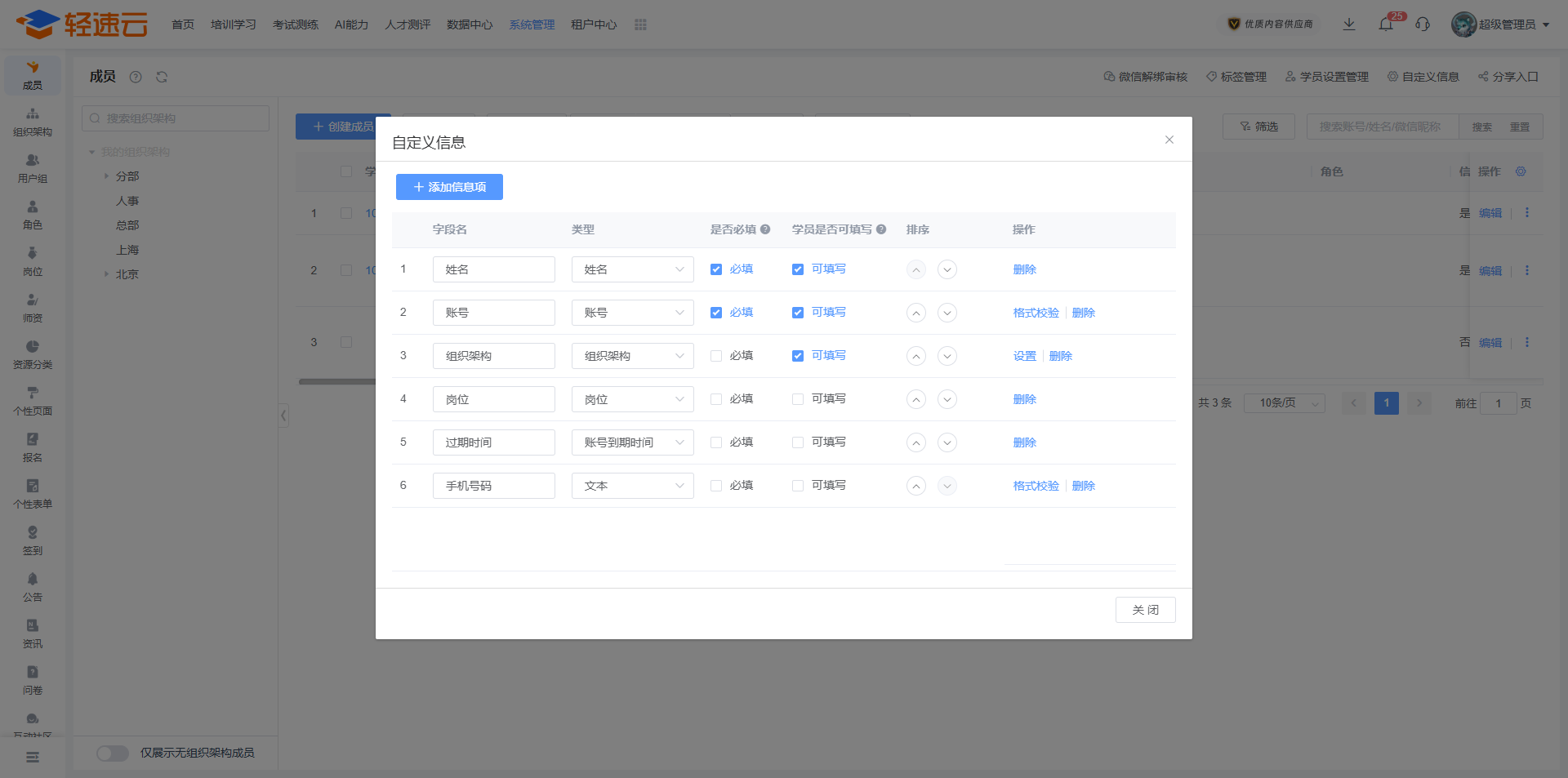Click the 添加信息项 button
Viewport: 1568px width, 778px height.
[449, 187]
